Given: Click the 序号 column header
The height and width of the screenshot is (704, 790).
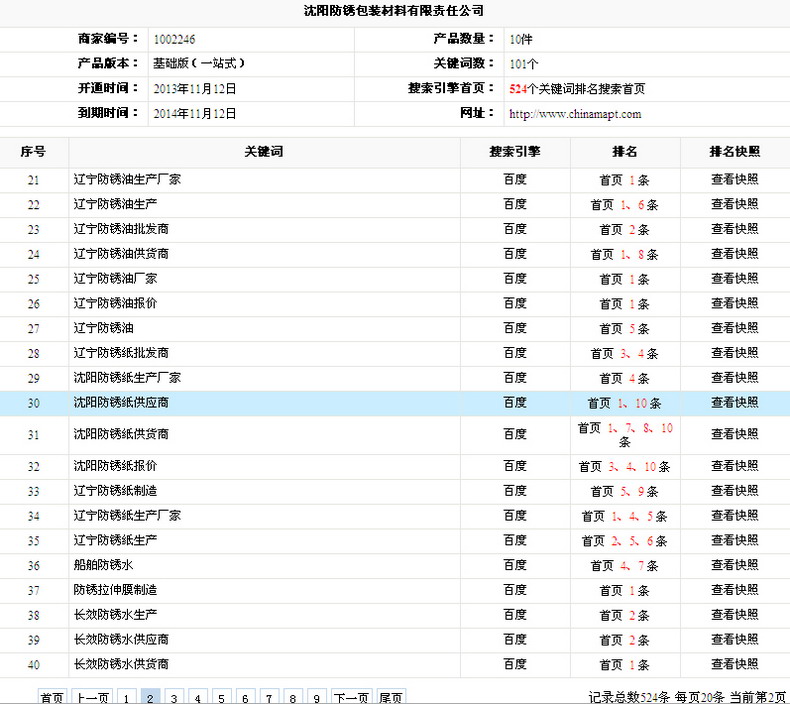Looking at the screenshot, I should point(33,152).
